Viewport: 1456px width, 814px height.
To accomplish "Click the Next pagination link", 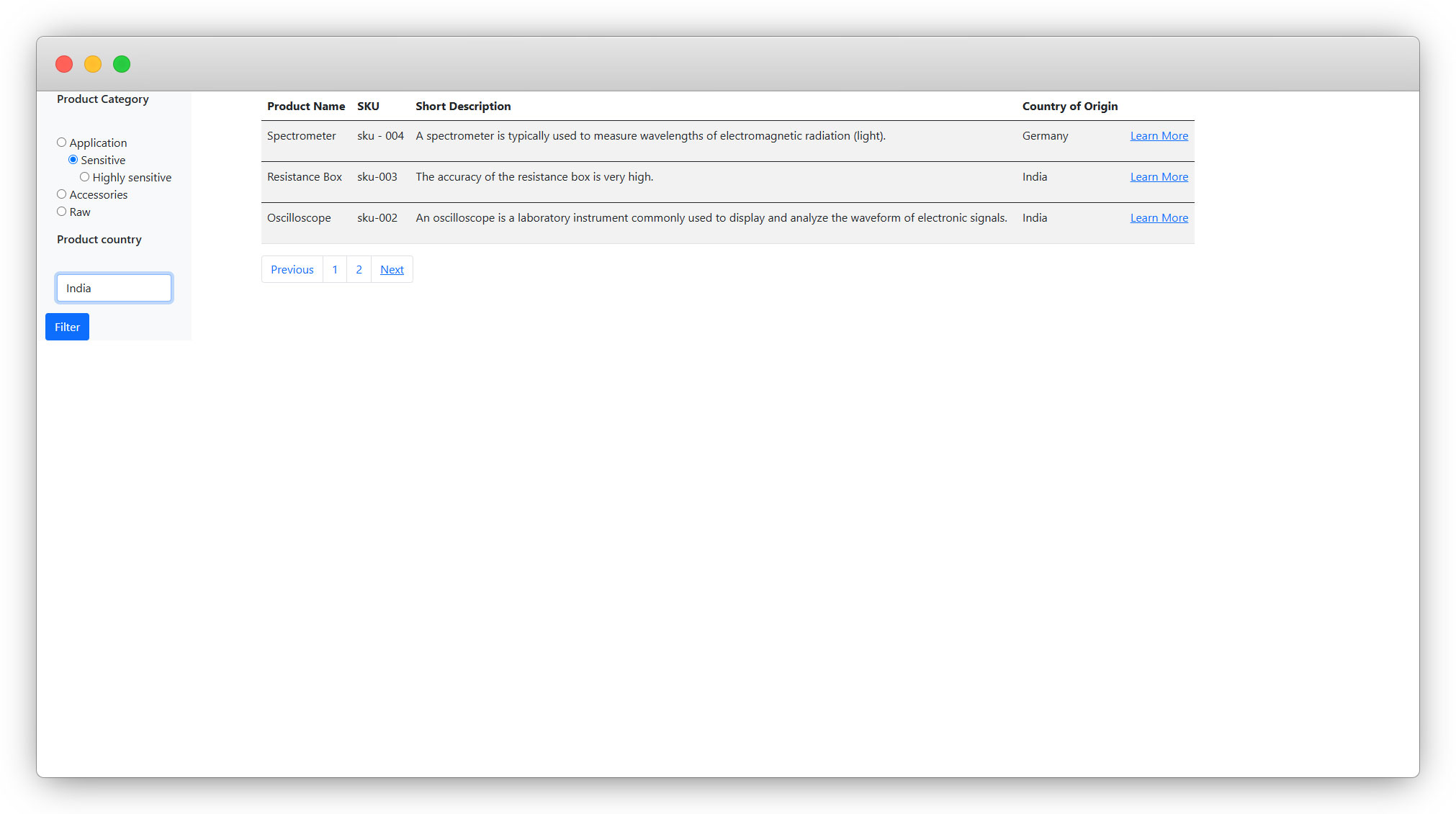I will pos(392,270).
